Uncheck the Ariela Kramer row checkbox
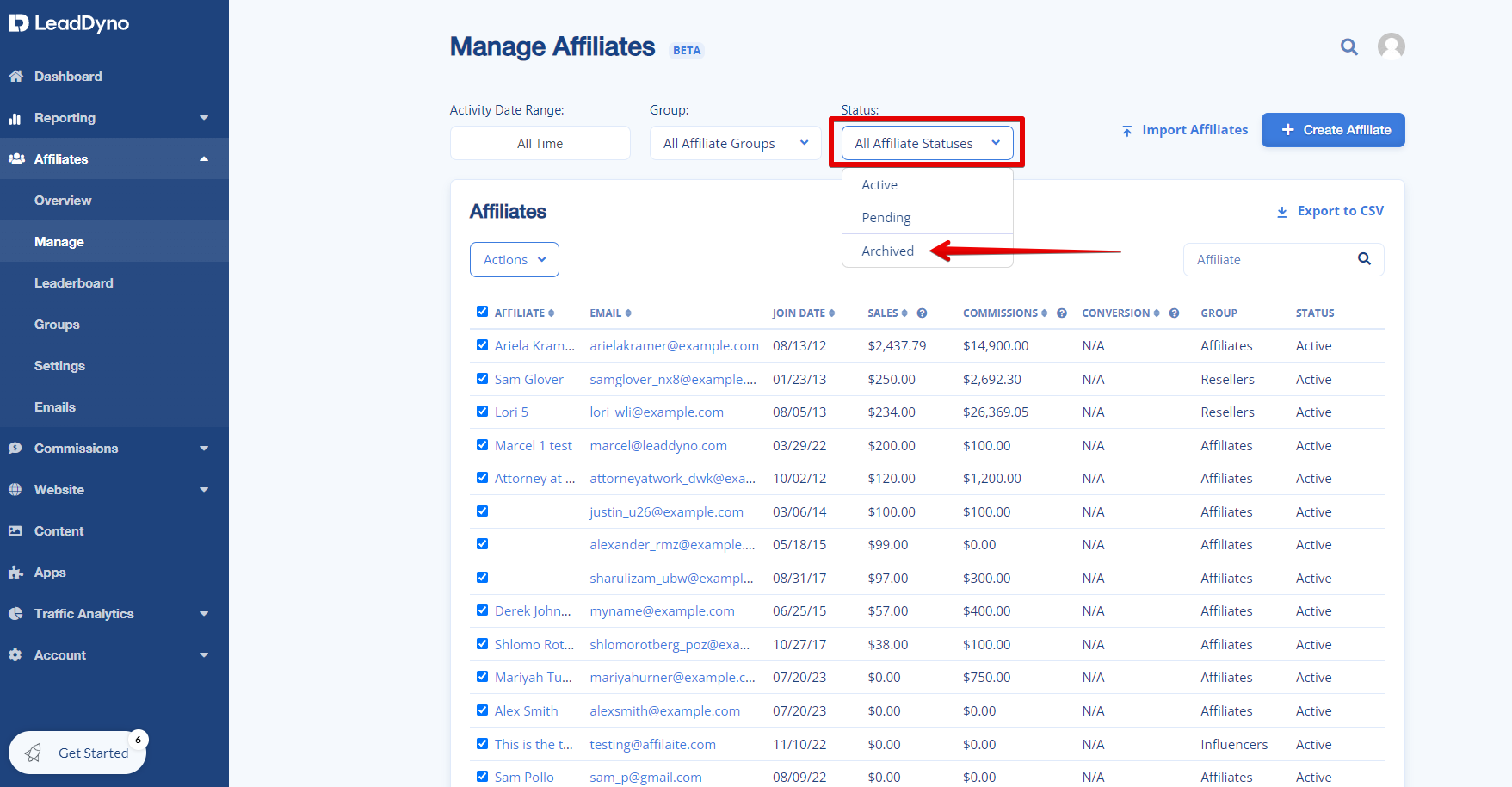The height and width of the screenshot is (787, 1512). [x=482, y=345]
